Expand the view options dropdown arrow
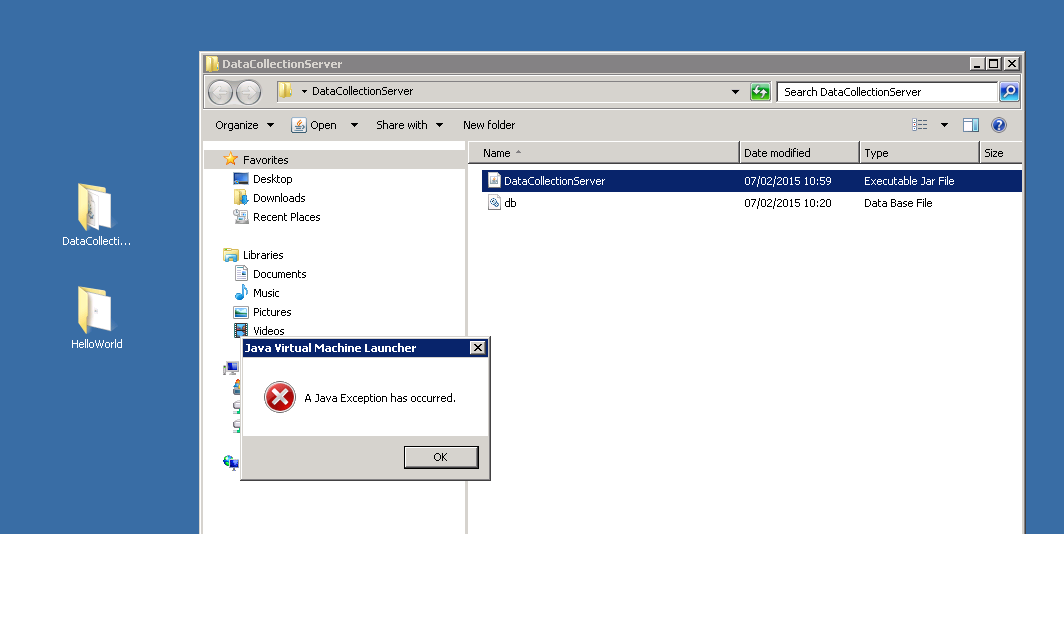The image size is (1064, 633). [944, 125]
